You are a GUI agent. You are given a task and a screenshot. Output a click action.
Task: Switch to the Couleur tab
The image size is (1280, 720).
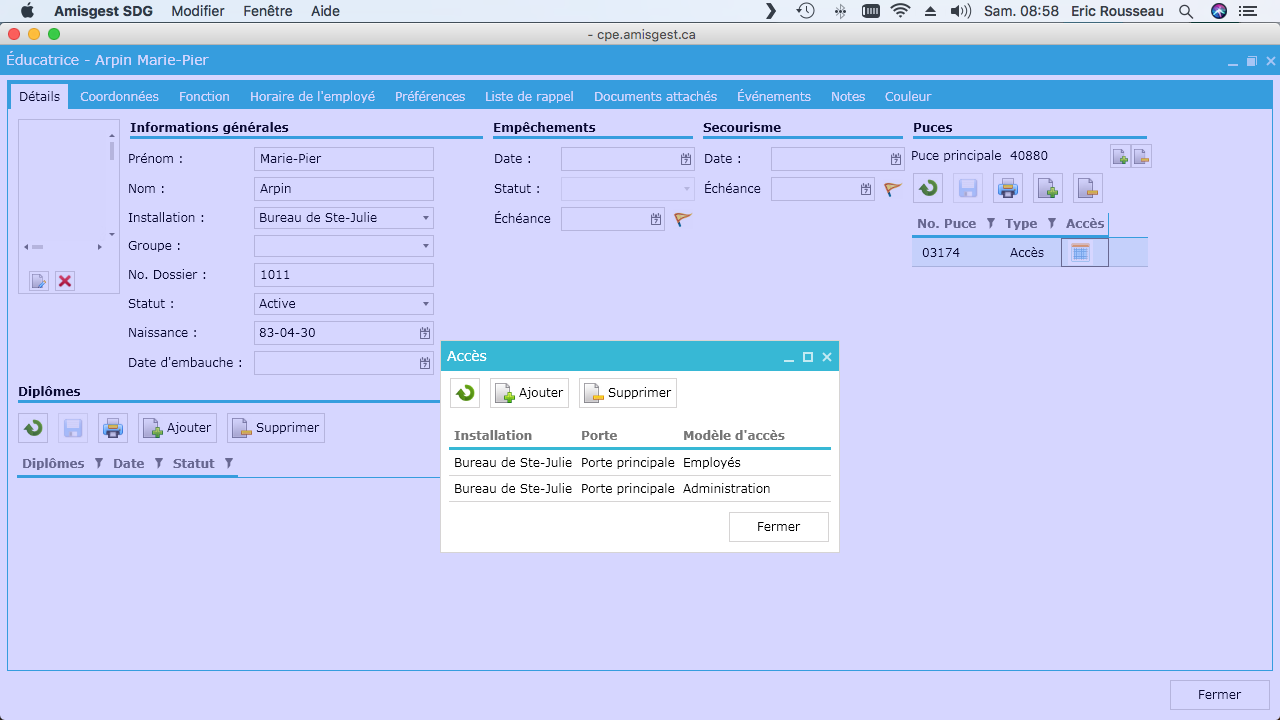point(908,97)
